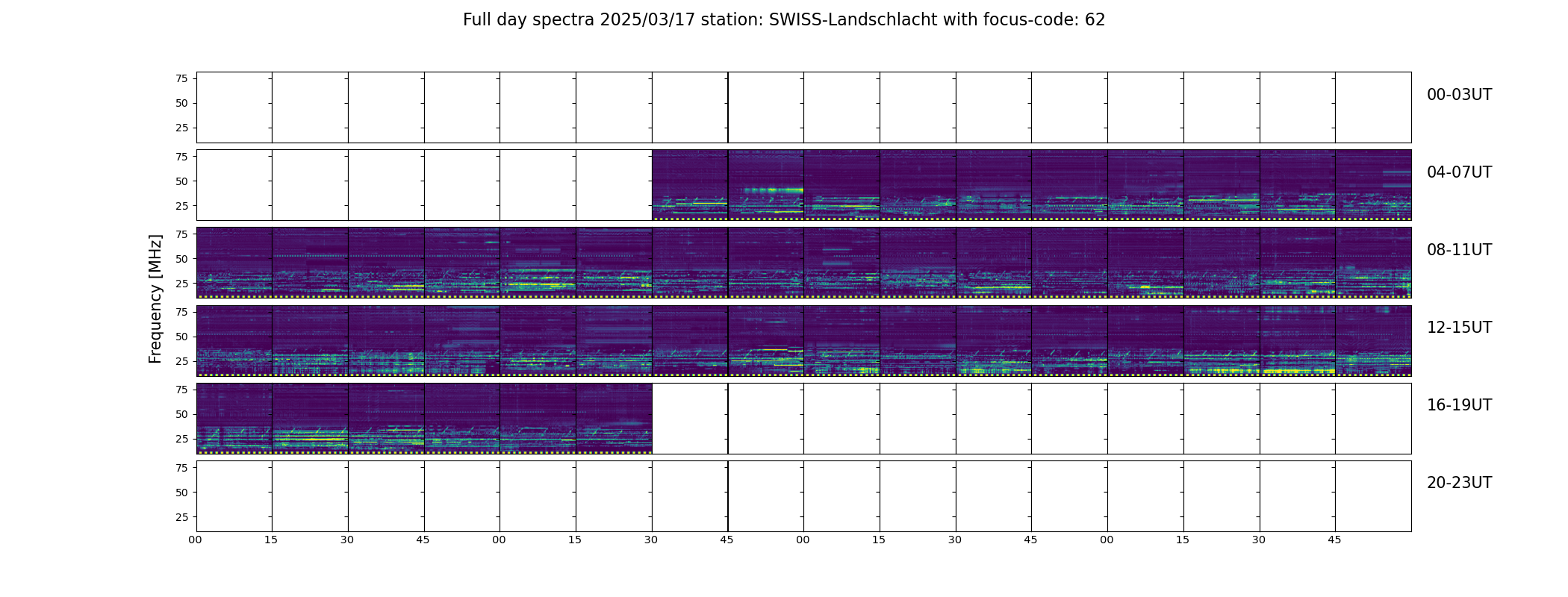Click the 50 tick label of the 16-19UT row
This screenshot has width=1568, height=597.
click(181, 414)
